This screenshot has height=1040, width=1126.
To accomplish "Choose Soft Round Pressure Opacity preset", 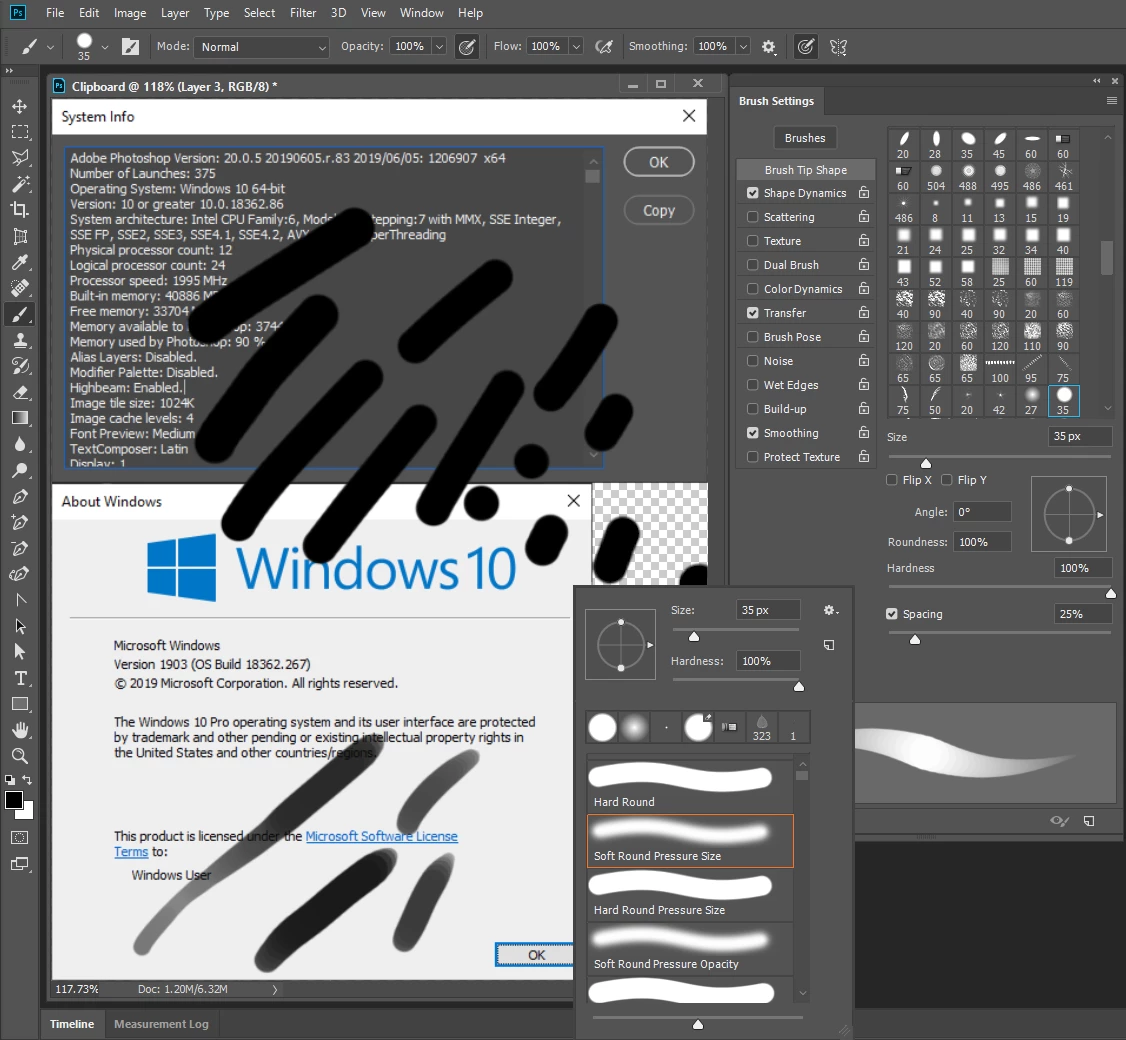I will [690, 948].
